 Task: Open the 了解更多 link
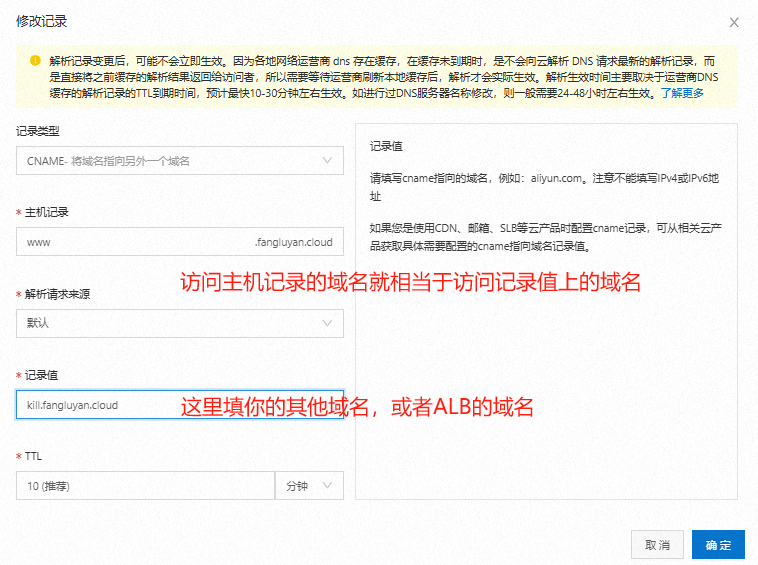pos(682,93)
